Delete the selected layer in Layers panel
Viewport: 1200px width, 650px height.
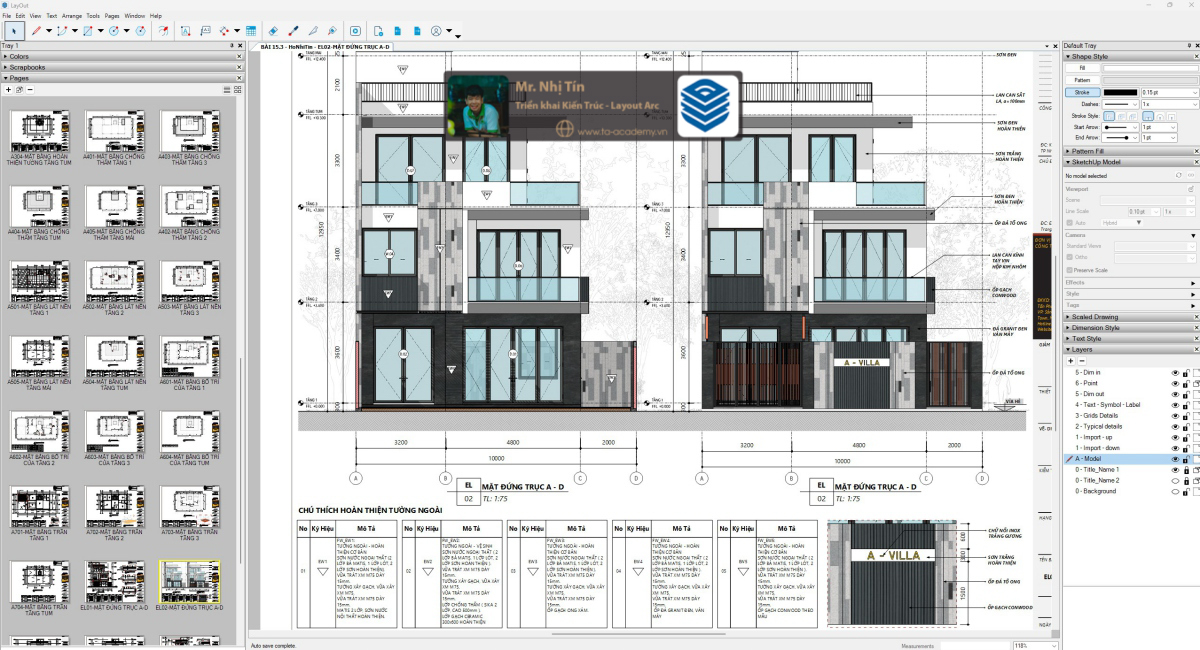[1081, 361]
